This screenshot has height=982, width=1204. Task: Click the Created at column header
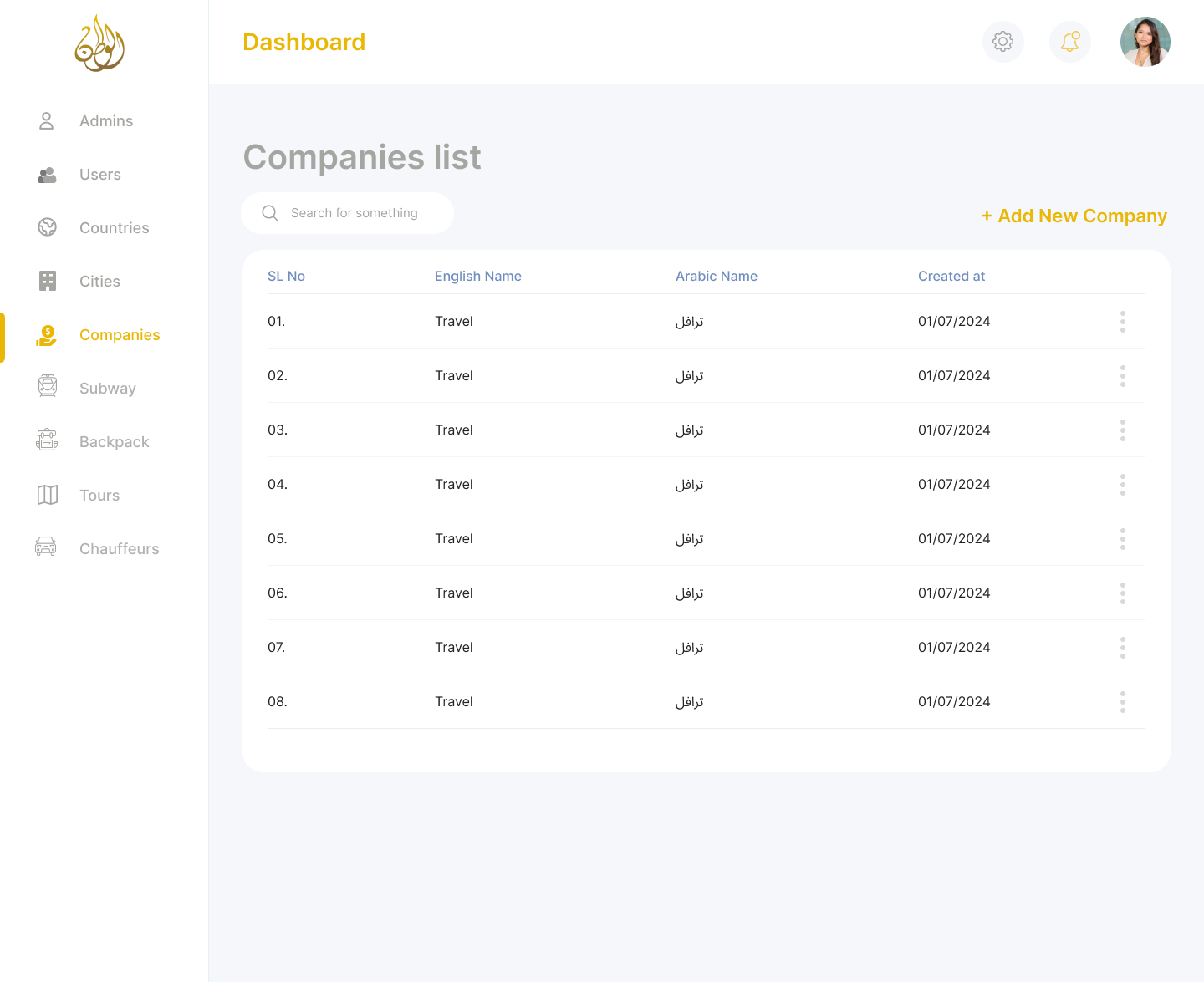pos(951,276)
